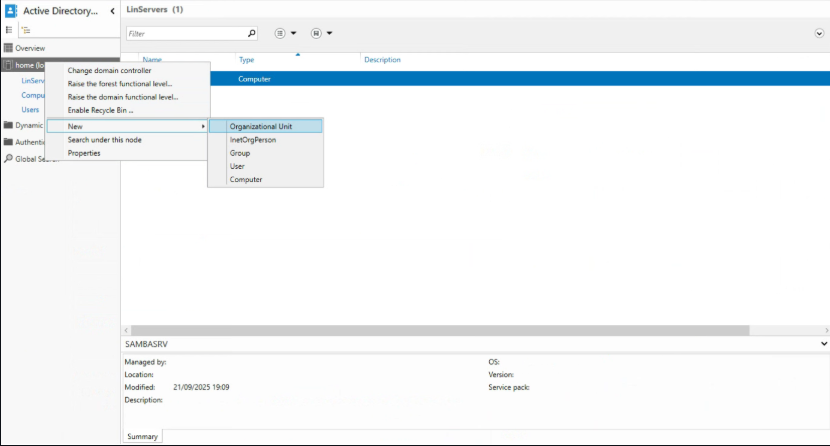
Task: Type in the Filter input field
Action: click(185, 33)
